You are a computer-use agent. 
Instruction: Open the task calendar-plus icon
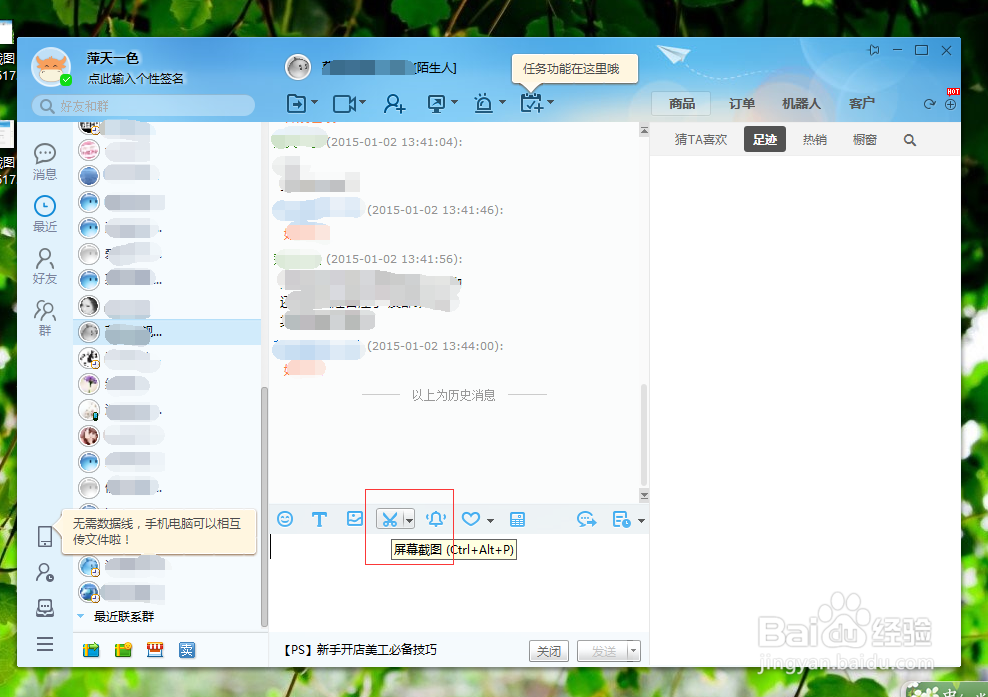click(x=531, y=103)
